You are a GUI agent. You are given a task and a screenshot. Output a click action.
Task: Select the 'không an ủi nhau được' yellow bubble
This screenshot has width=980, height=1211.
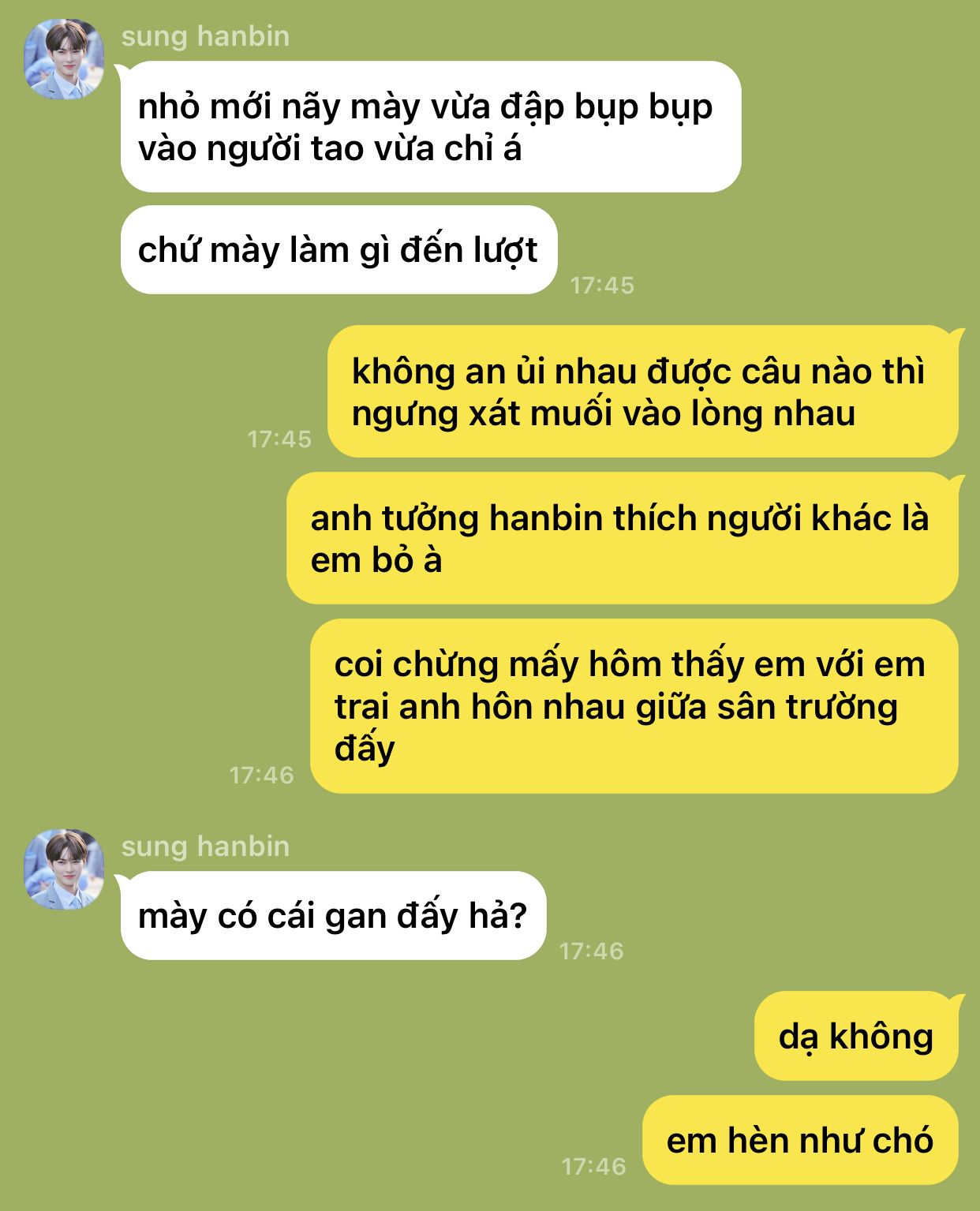pyautogui.click(x=643, y=392)
